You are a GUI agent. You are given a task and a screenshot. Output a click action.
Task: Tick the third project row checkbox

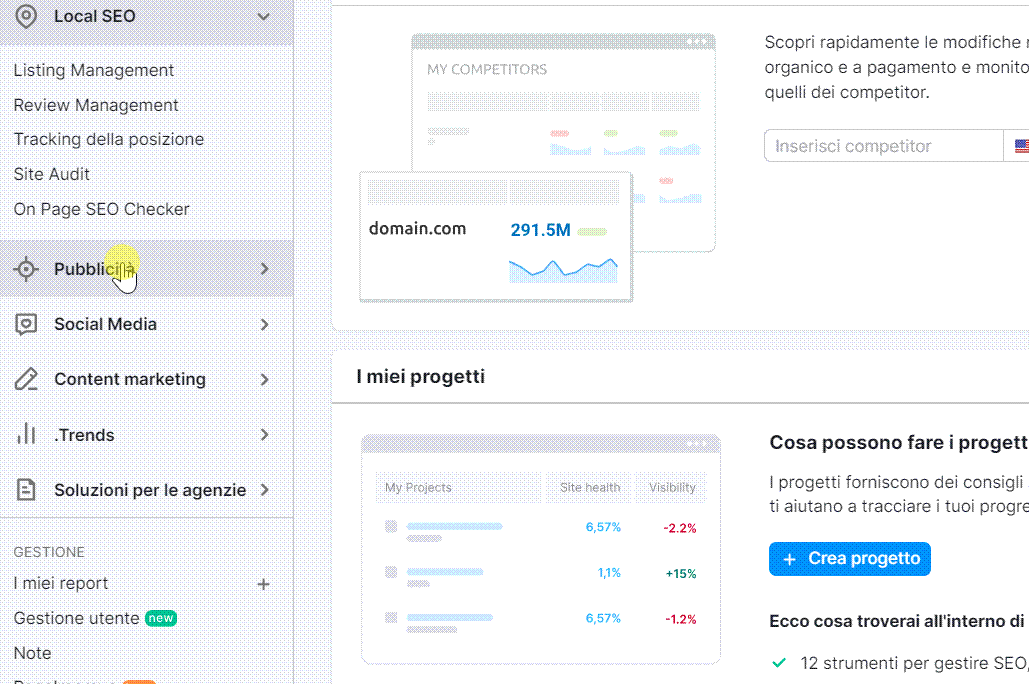[x=389, y=619]
